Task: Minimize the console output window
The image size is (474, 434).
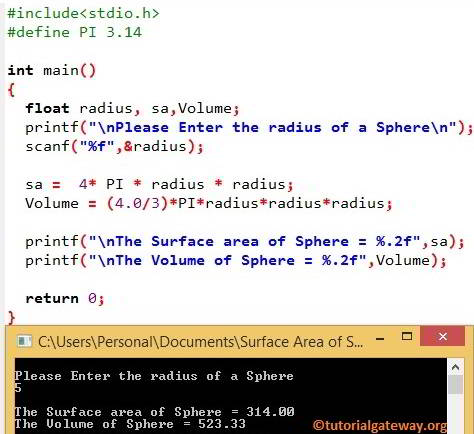Action: [380, 339]
